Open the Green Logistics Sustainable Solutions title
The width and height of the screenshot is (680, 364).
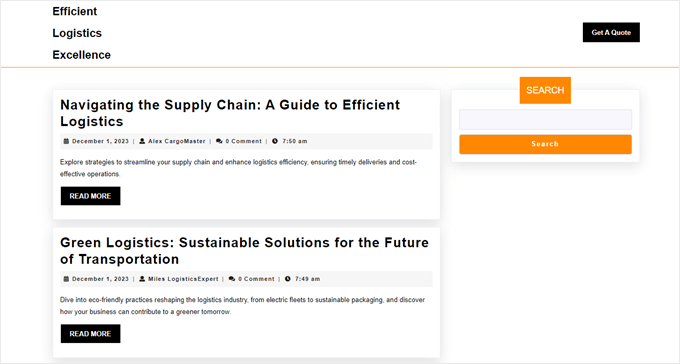point(244,251)
